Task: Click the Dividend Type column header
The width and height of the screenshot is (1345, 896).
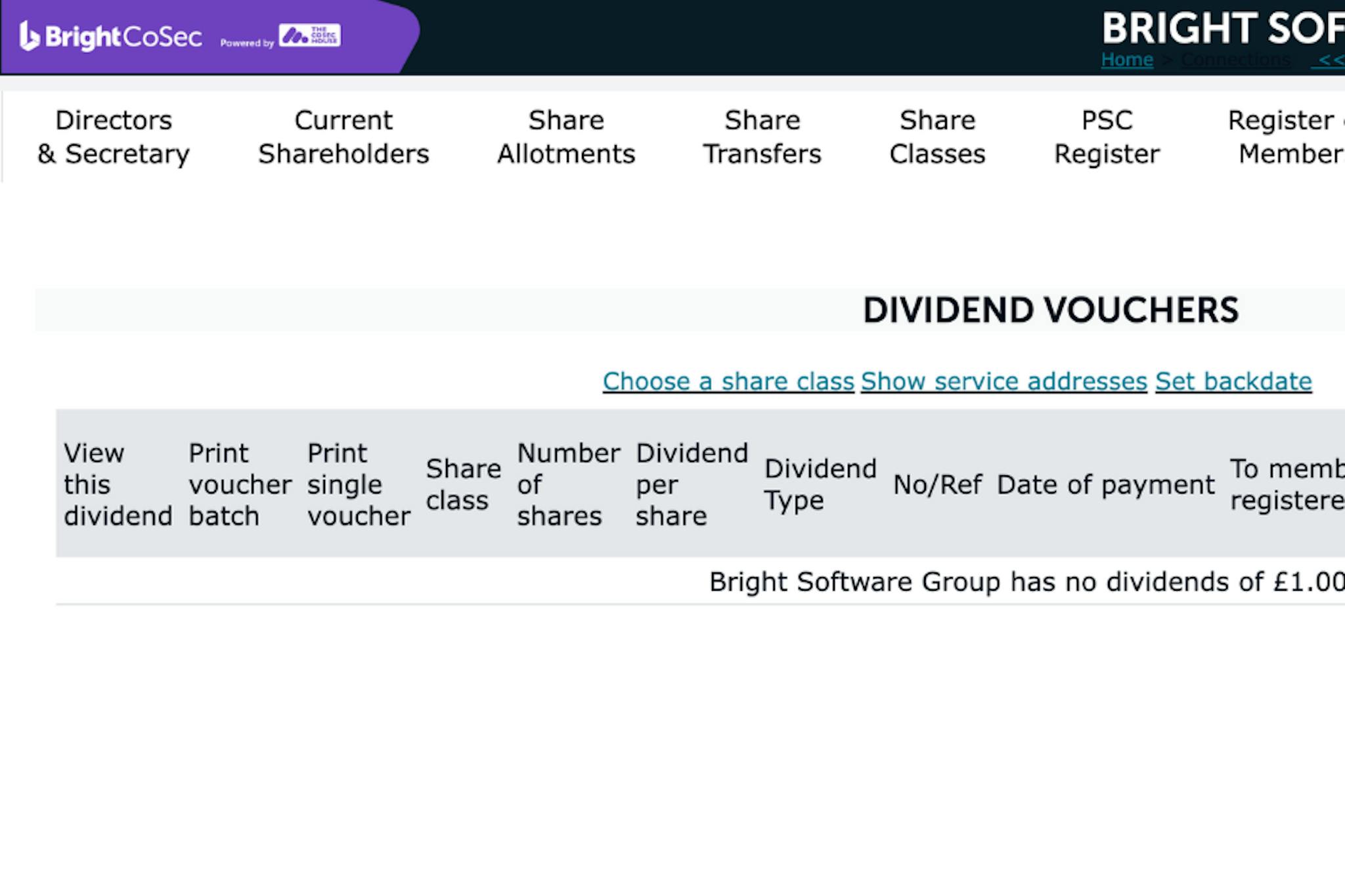Action: [x=820, y=484]
